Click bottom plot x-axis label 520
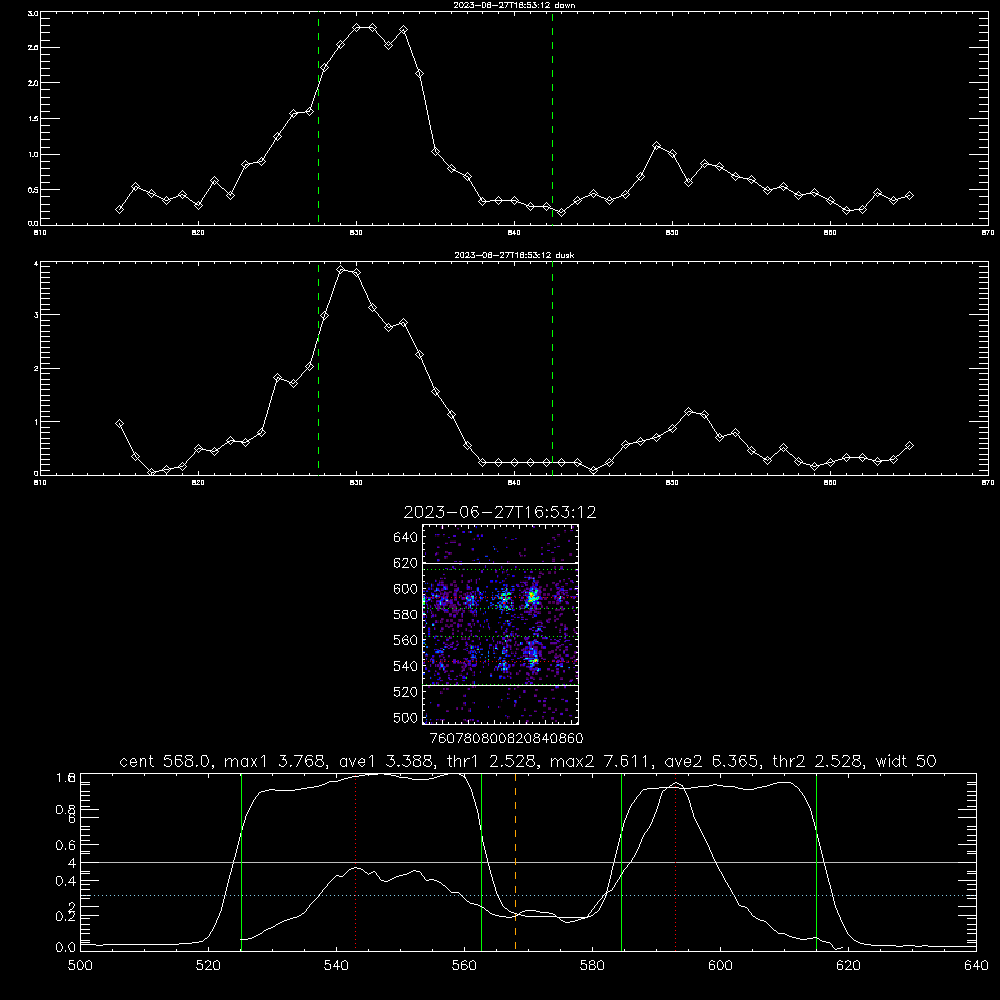 pyautogui.click(x=208, y=966)
